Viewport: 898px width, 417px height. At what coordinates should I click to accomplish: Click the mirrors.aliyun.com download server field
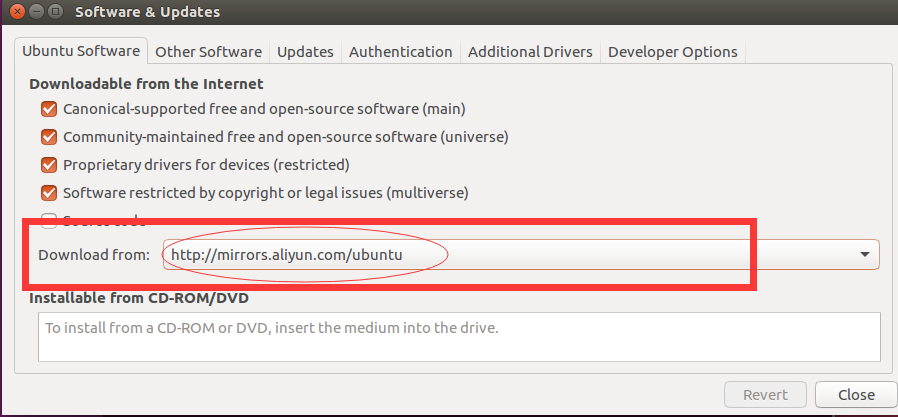(500, 255)
